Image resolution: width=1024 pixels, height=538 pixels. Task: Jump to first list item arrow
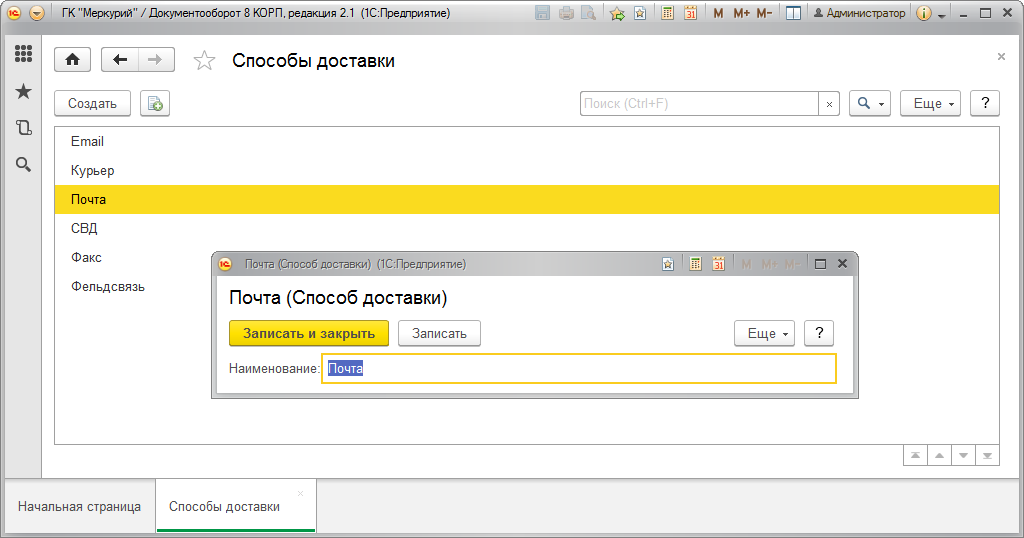[x=916, y=456]
